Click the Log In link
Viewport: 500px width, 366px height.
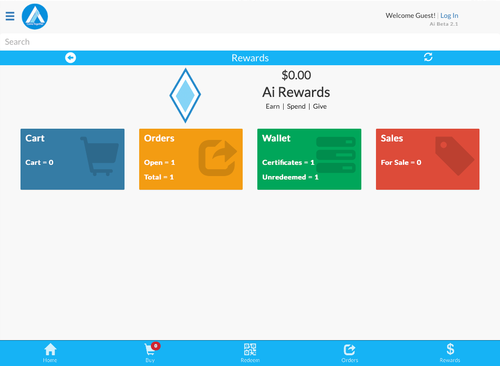tap(449, 16)
